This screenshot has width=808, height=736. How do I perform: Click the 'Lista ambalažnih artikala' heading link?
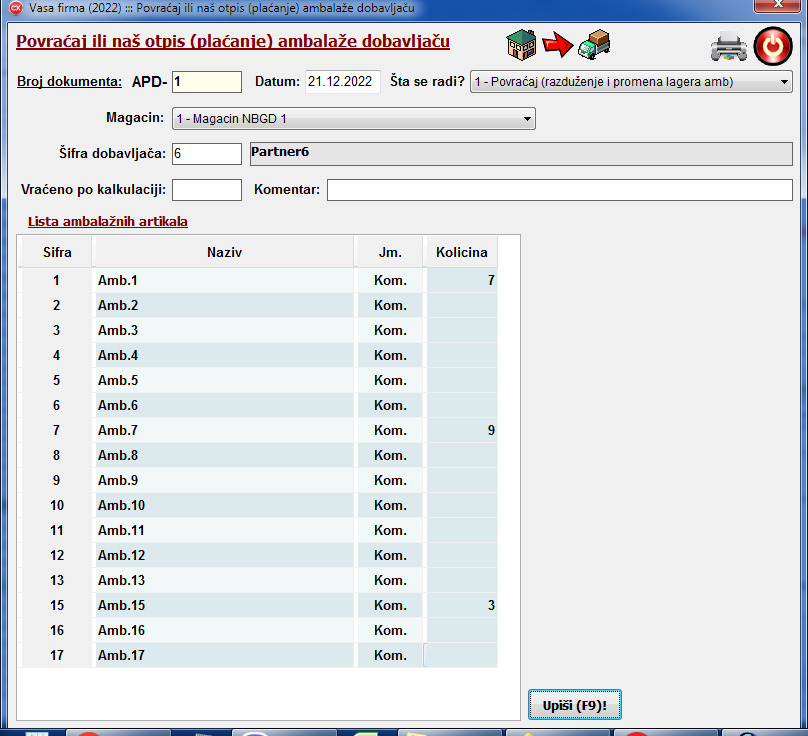pyautogui.click(x=108, y=222)
